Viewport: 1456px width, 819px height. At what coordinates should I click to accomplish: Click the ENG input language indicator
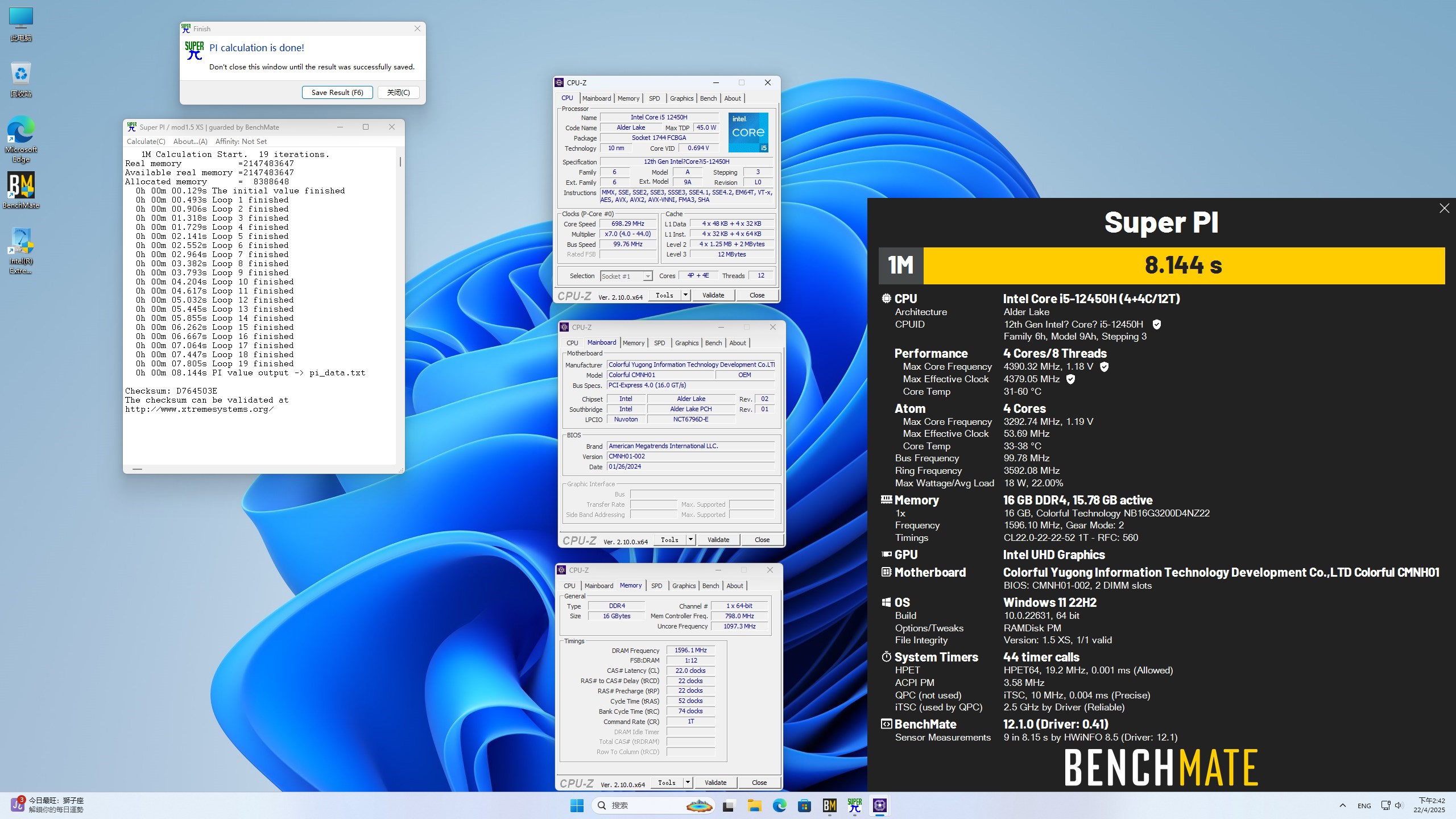click(1364, 805)
